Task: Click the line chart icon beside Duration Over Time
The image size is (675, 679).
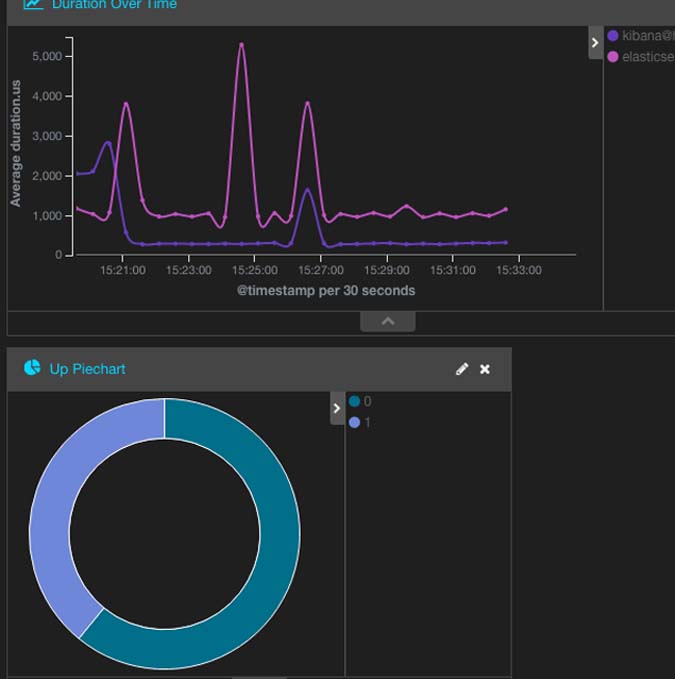Action: tap(33, 5)
